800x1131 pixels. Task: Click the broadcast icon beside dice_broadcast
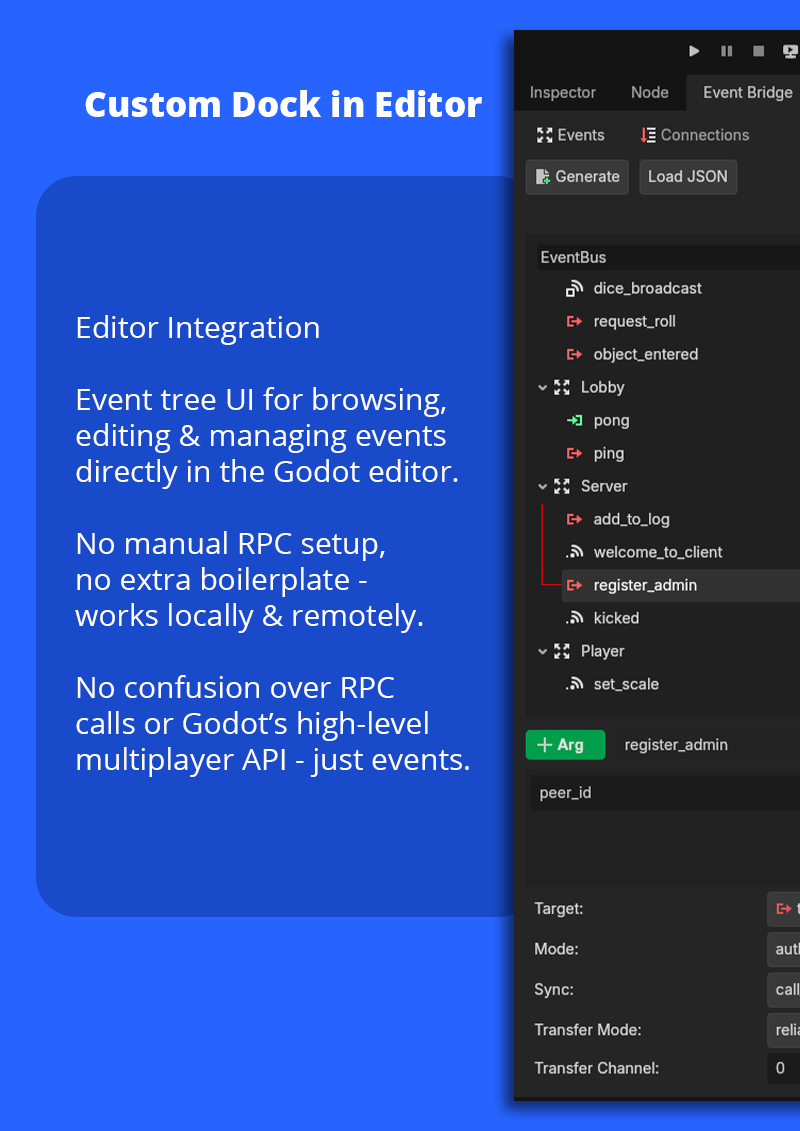(x=574, y=289)
